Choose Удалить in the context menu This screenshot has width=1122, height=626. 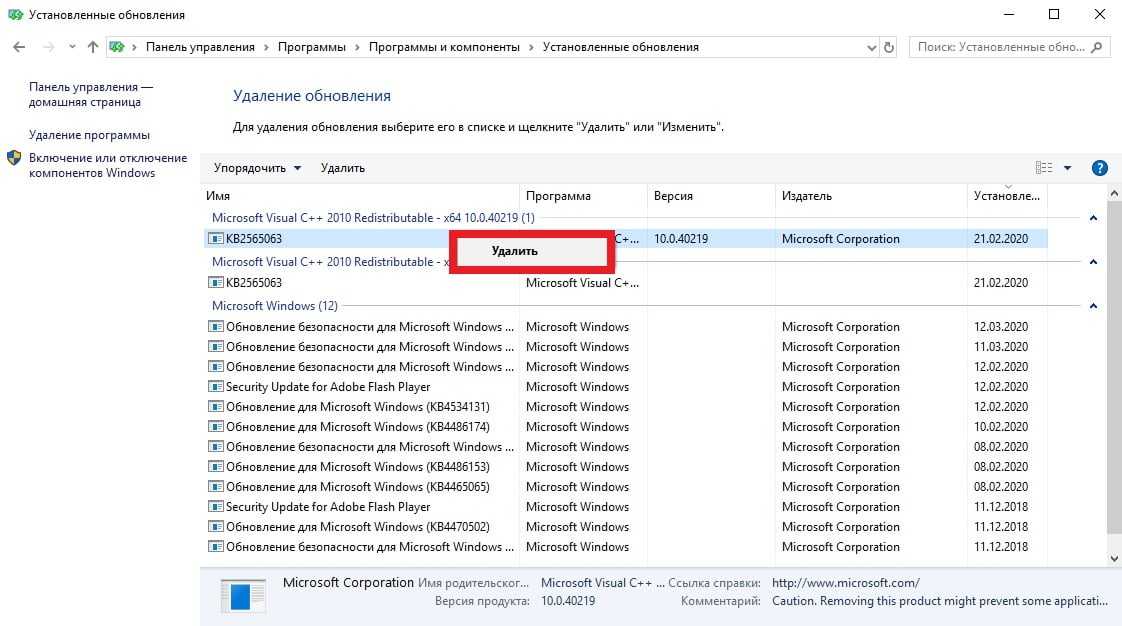pyautogui.click(x=515, y=251)
